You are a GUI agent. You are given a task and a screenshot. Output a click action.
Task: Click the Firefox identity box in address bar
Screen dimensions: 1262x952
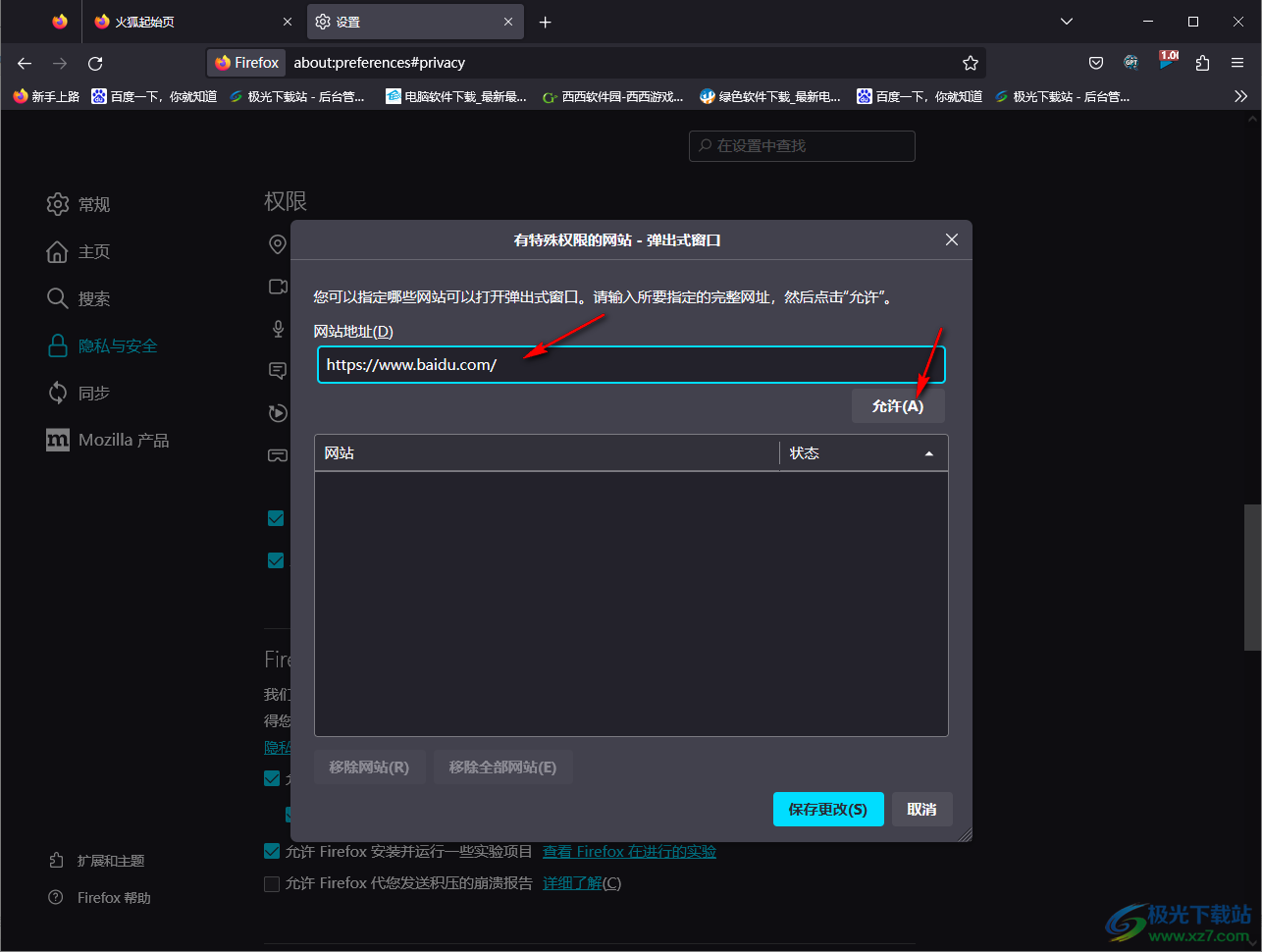click(x=247, y=63)
